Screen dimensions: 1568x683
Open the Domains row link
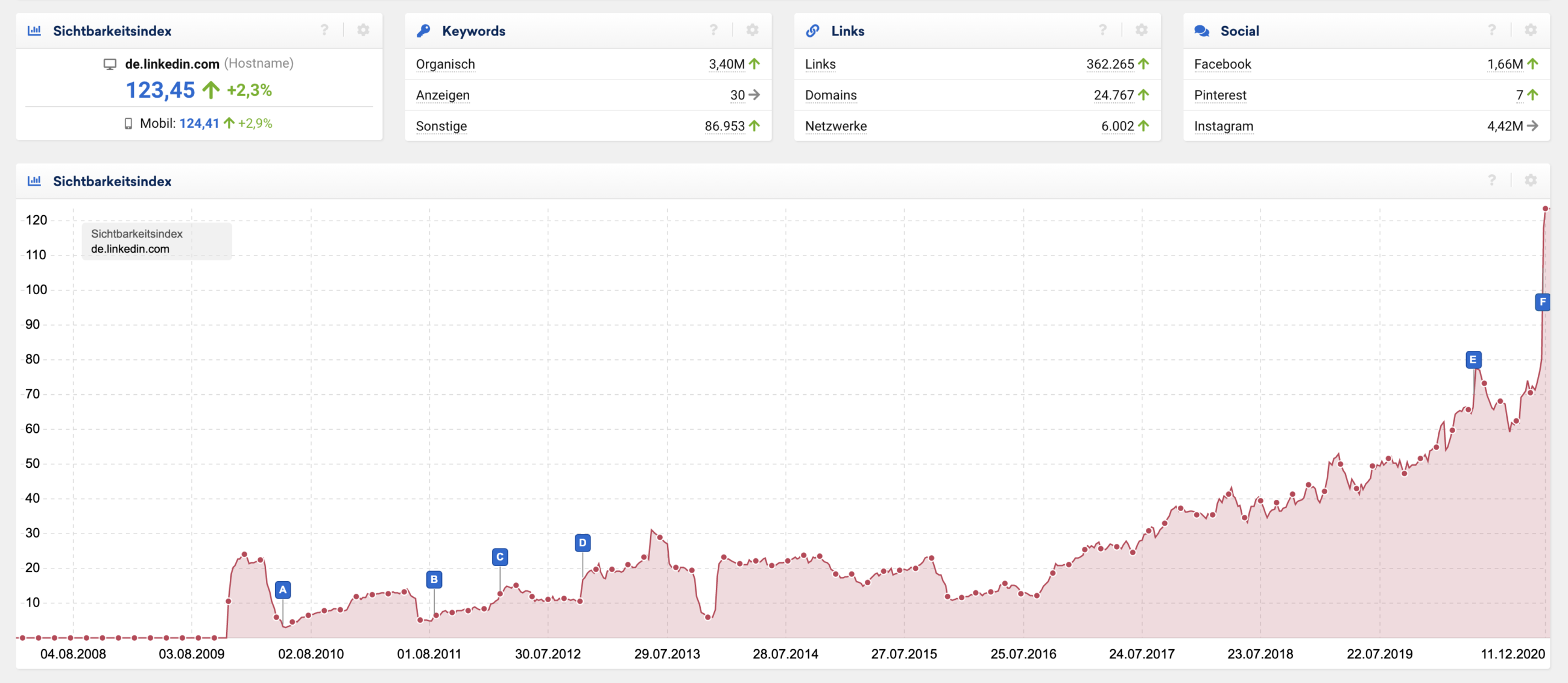(x=830, y=95)
